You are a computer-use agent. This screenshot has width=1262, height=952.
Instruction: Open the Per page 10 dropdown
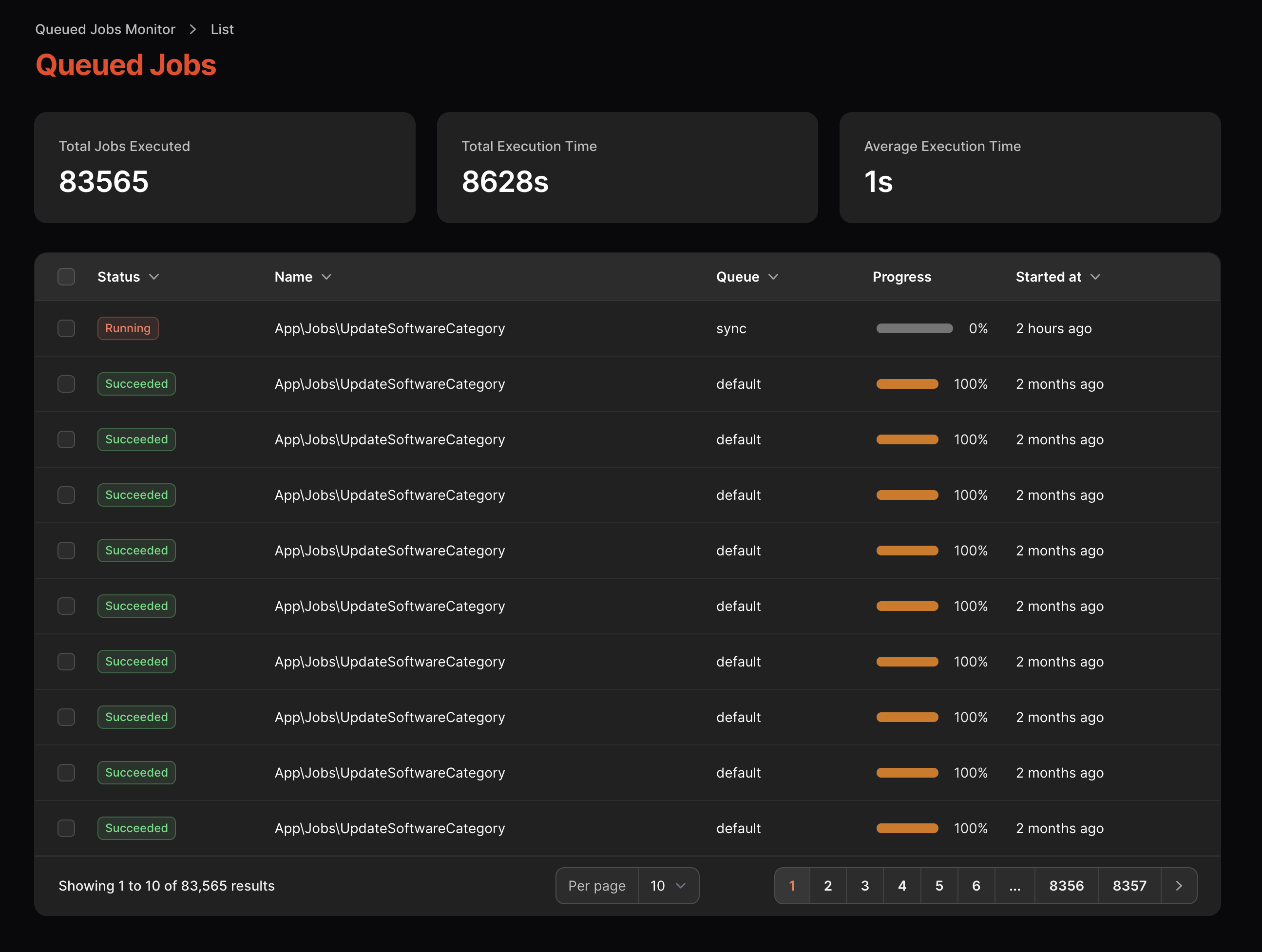pos(668,885)
